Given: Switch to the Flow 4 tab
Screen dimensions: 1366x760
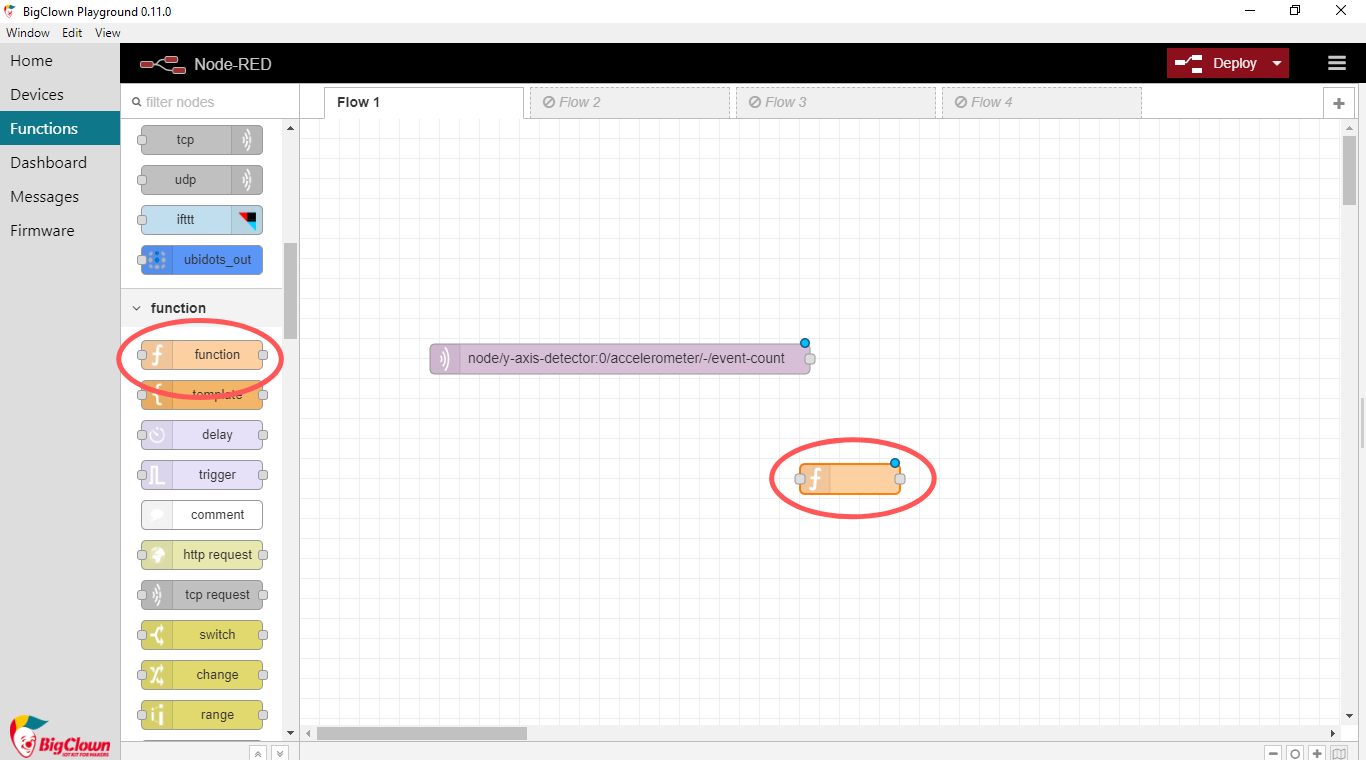Looking at the screenshot, I should pos(1042,102).
